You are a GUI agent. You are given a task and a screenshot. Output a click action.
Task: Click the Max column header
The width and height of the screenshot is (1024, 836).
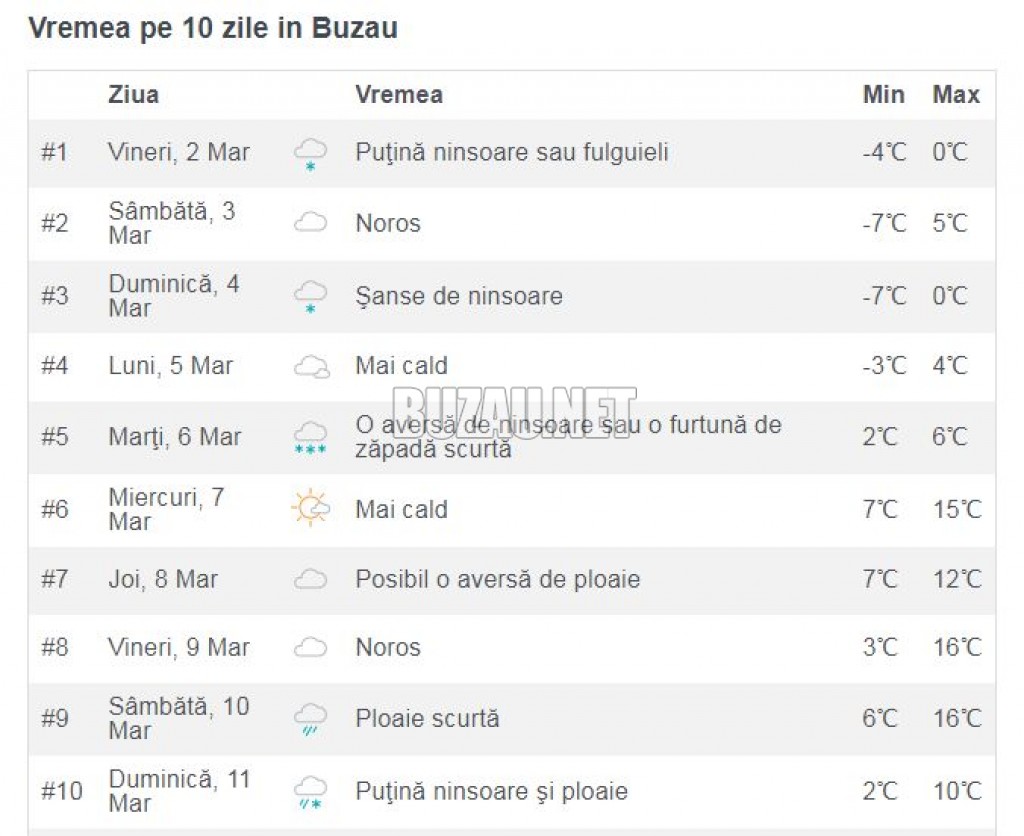(956, 95)
